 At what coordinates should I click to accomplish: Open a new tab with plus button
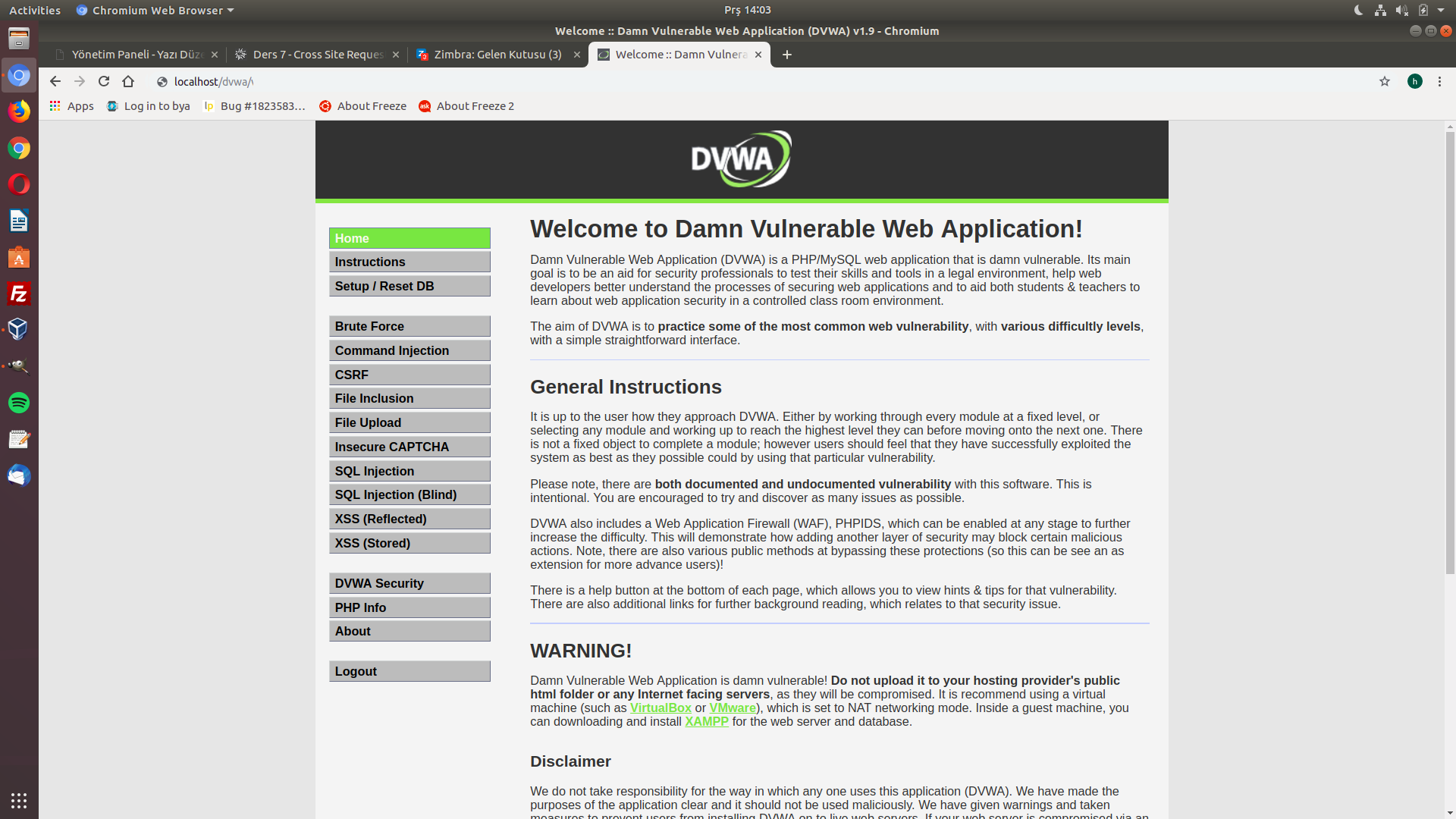click(x=787, y=55)
